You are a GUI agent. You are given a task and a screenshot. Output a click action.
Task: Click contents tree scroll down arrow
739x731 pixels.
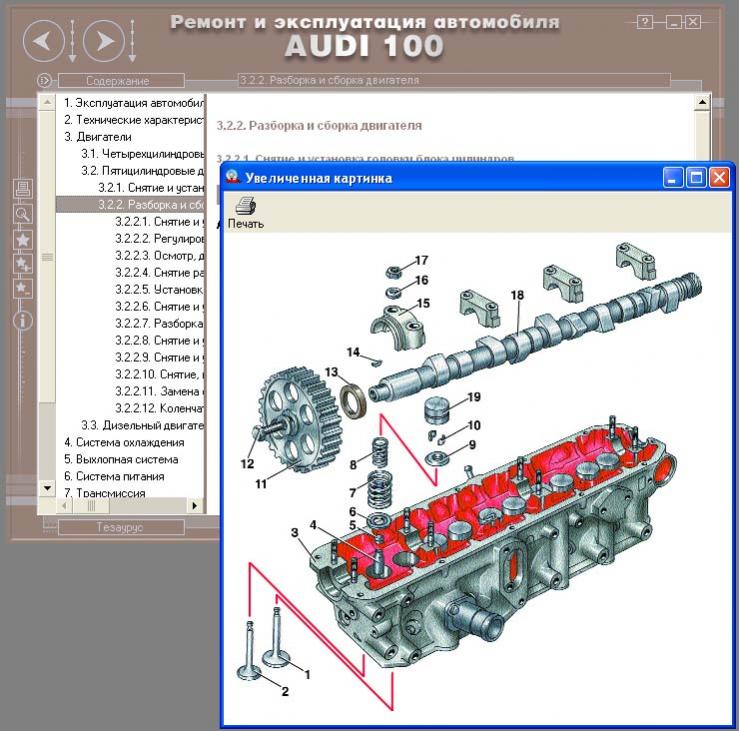47,488
